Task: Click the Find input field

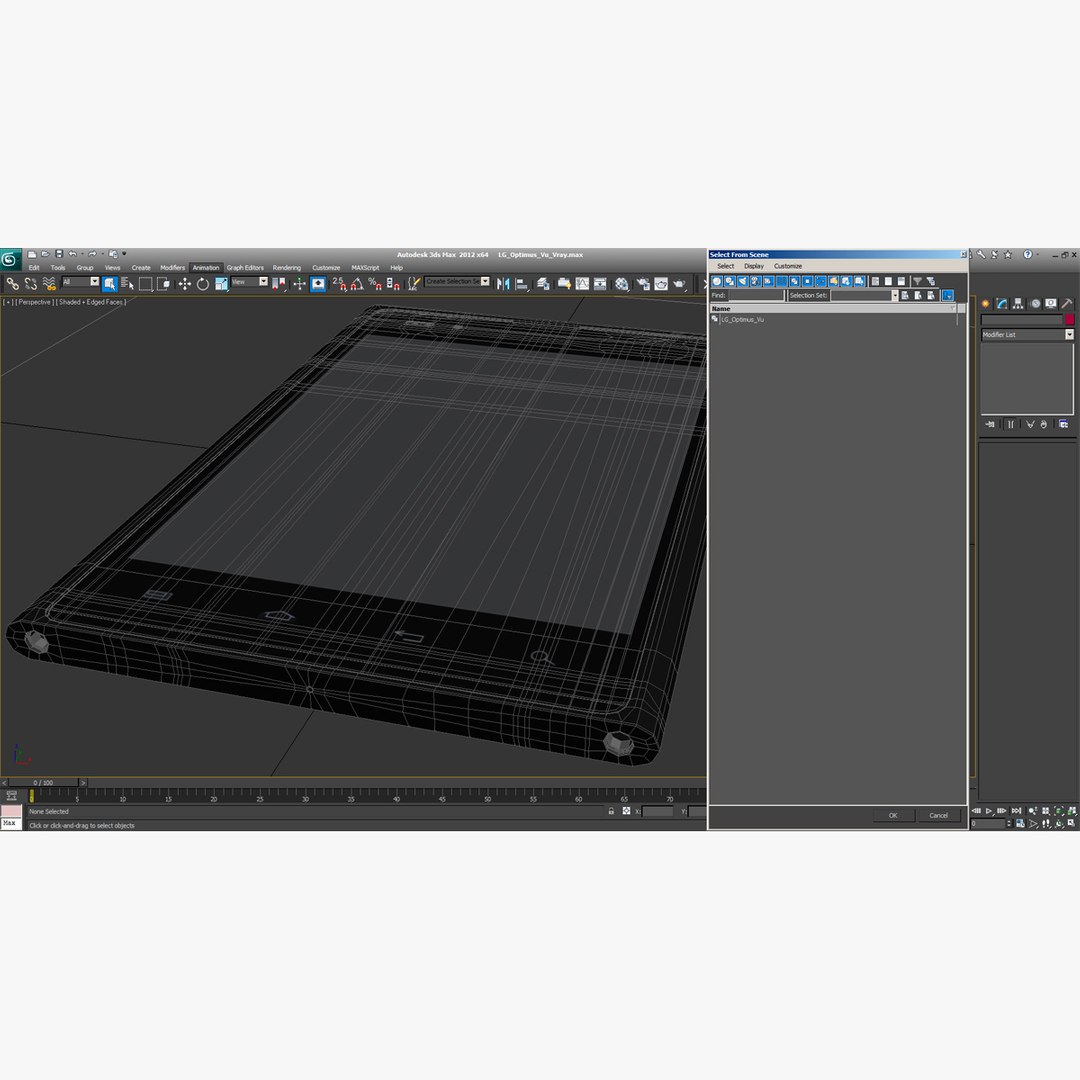Action: click(756, 295)
